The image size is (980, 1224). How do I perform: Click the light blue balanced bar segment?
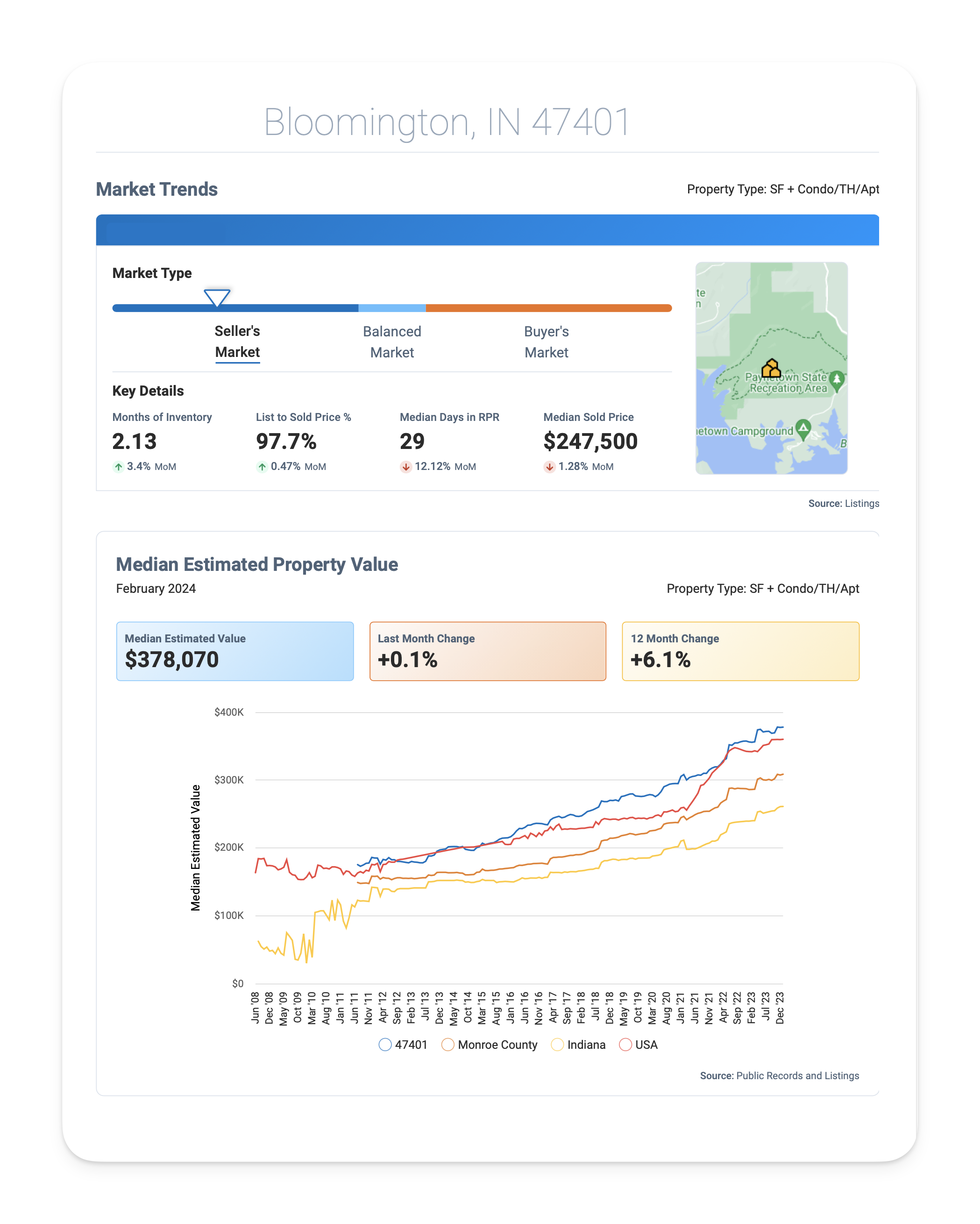click(392, 308)
